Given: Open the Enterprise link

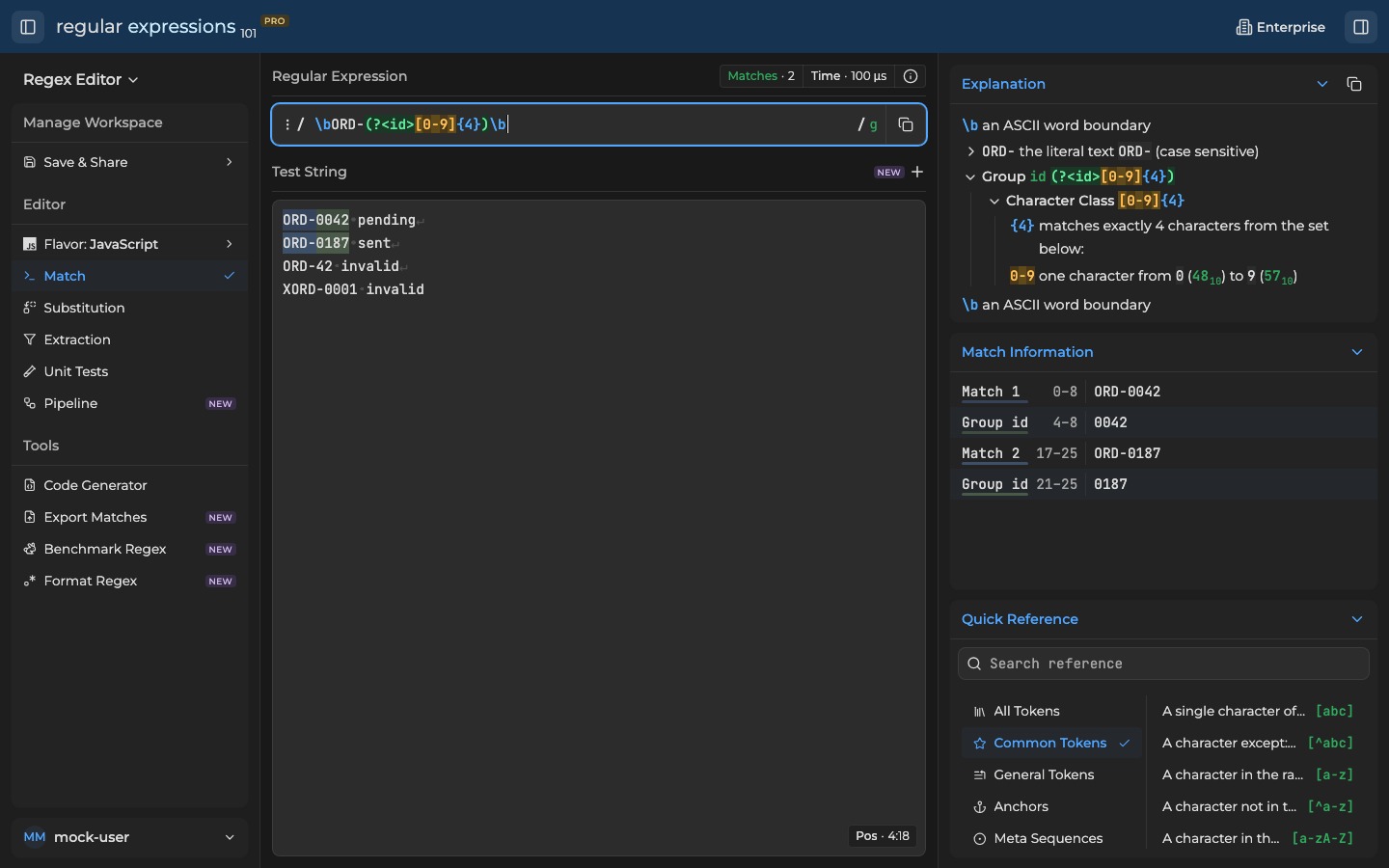Looking at the screenshot, I should tap(1281, 27).
